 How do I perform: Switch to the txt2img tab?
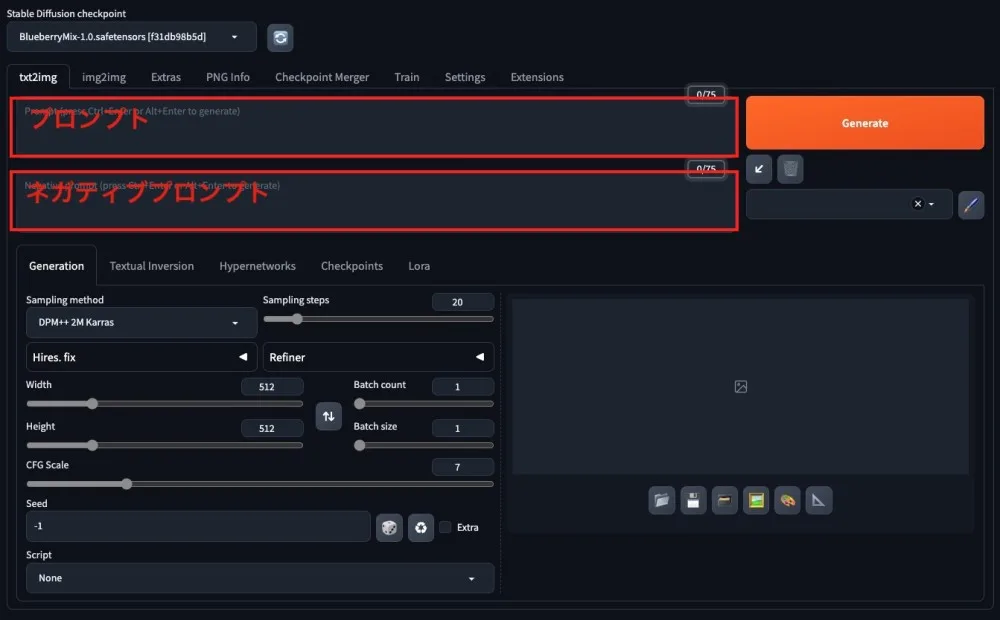pyautogui.click(x=38, y=77)
